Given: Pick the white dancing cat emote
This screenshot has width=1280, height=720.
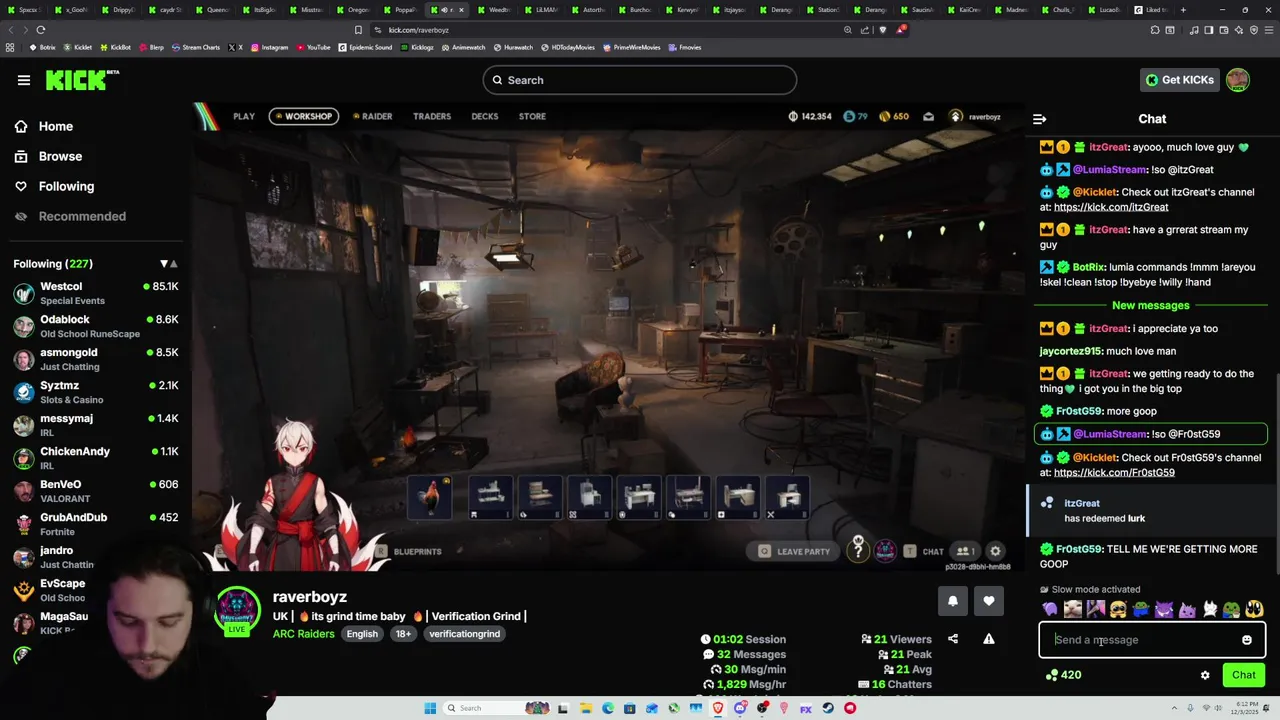Looking at the screenshot, I should (1210, 609).
